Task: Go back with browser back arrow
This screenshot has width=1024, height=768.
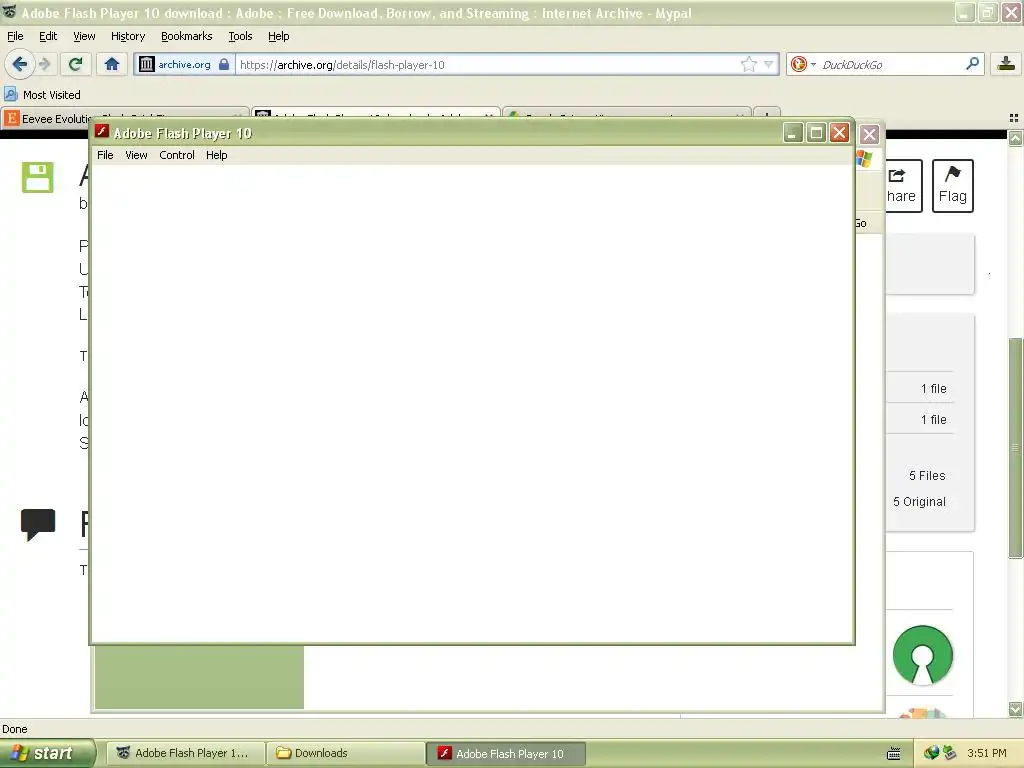Action: [20, 64]
